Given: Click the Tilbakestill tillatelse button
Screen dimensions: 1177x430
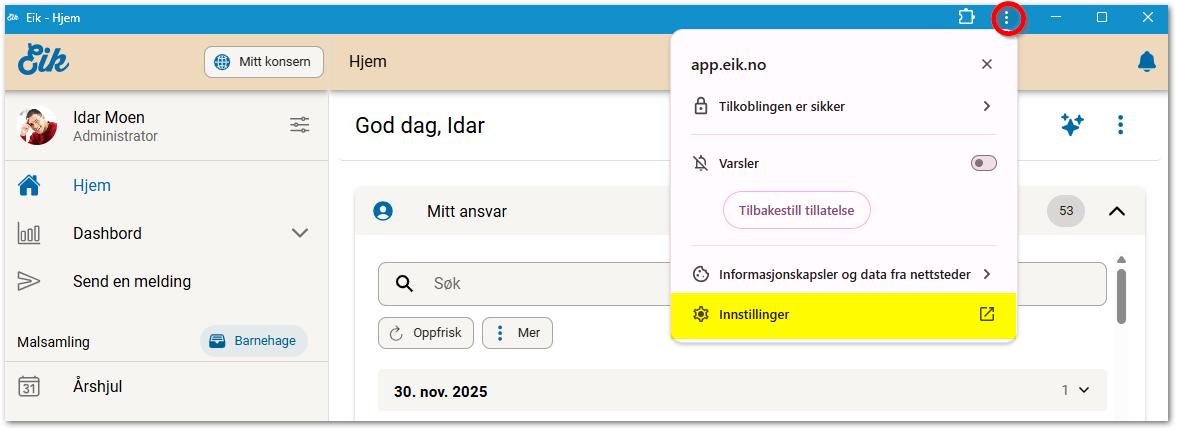Looking at the screenshot, I should (796, 210).
